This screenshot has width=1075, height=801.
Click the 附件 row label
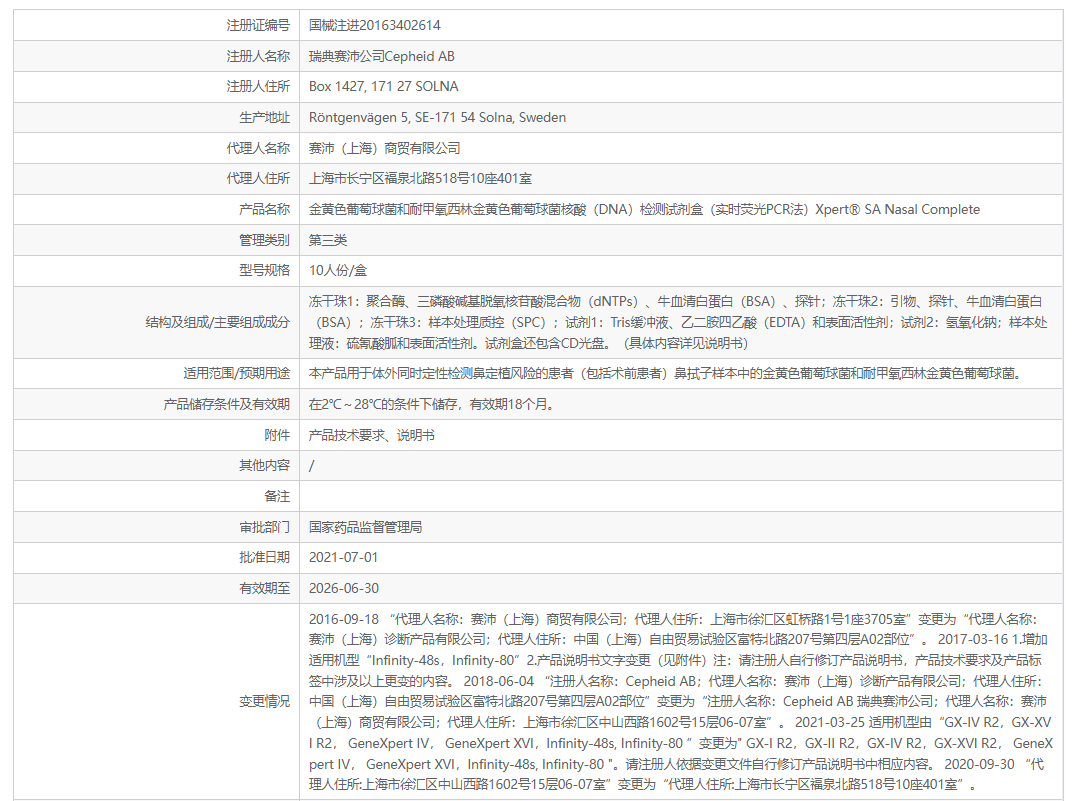(277, 435)
